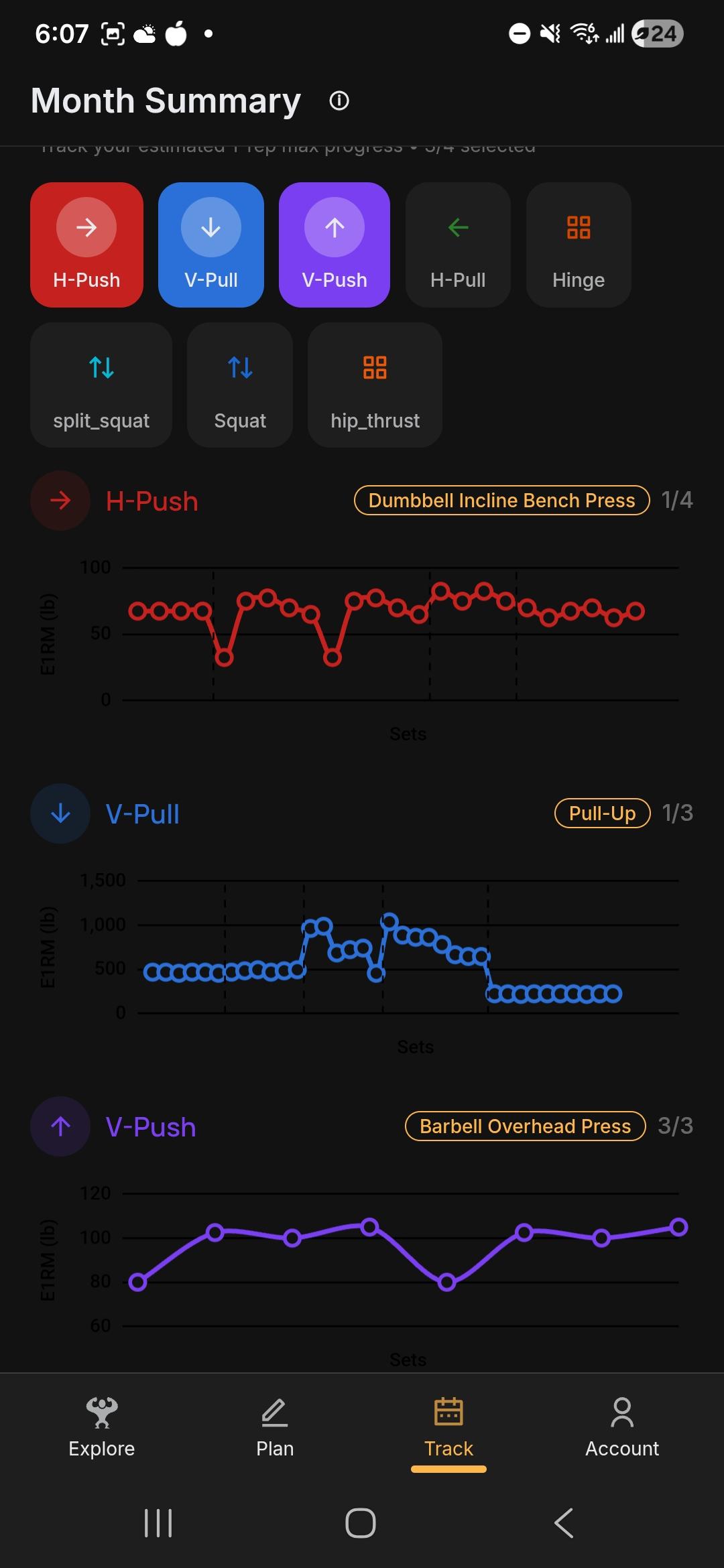Change the Barbell Overhead Press exercise
Screen dimensions: 724x1568
pyautogui.click(x=525, y=1126)
